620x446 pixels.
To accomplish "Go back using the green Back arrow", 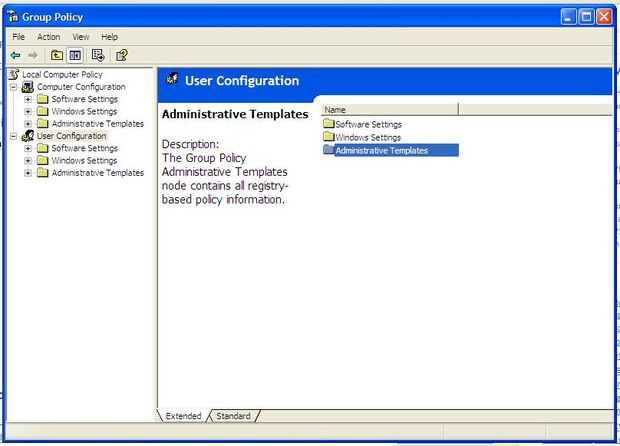I will [15, 55].
